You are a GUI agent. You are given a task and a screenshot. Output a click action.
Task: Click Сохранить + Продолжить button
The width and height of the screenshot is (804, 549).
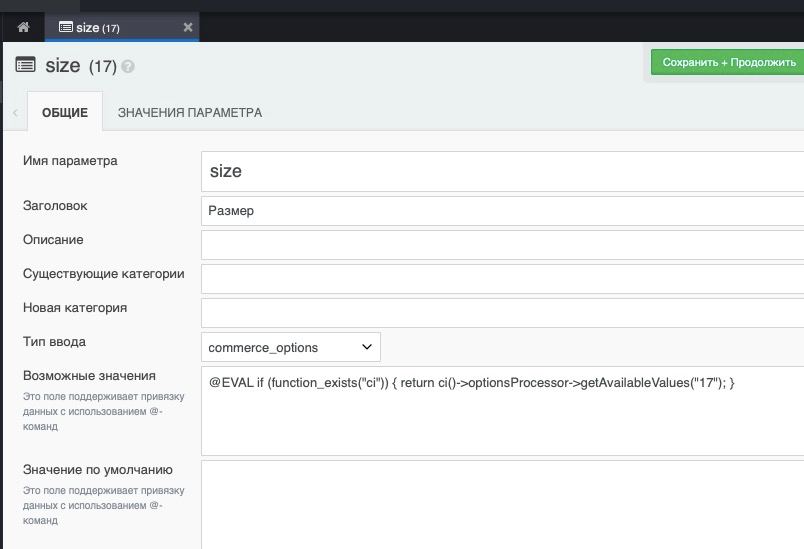728,63
